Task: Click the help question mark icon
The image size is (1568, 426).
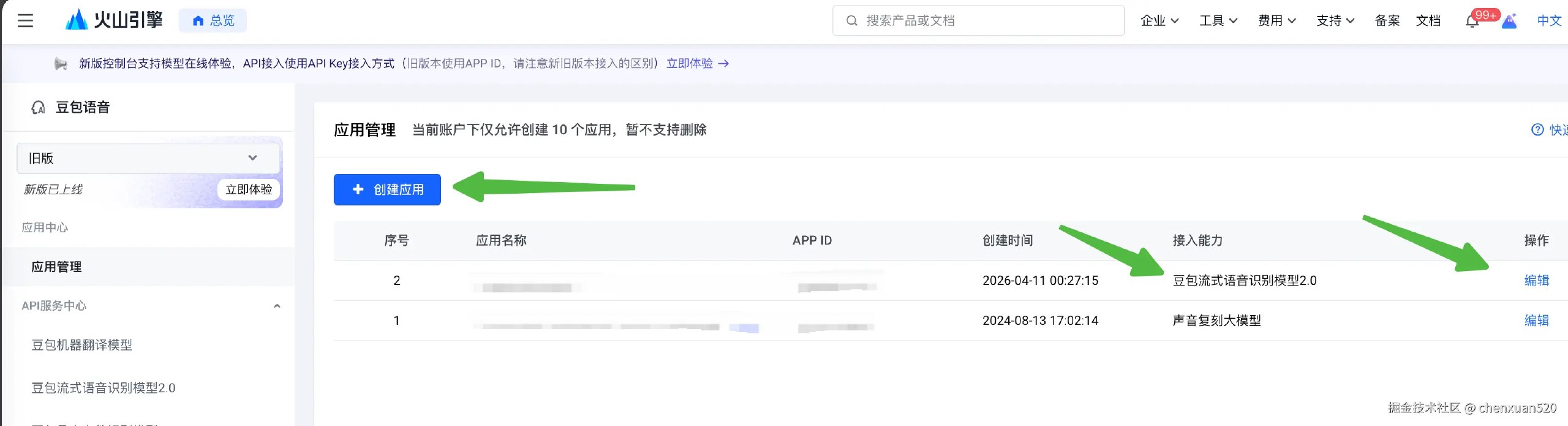Action: point(1537,130)
